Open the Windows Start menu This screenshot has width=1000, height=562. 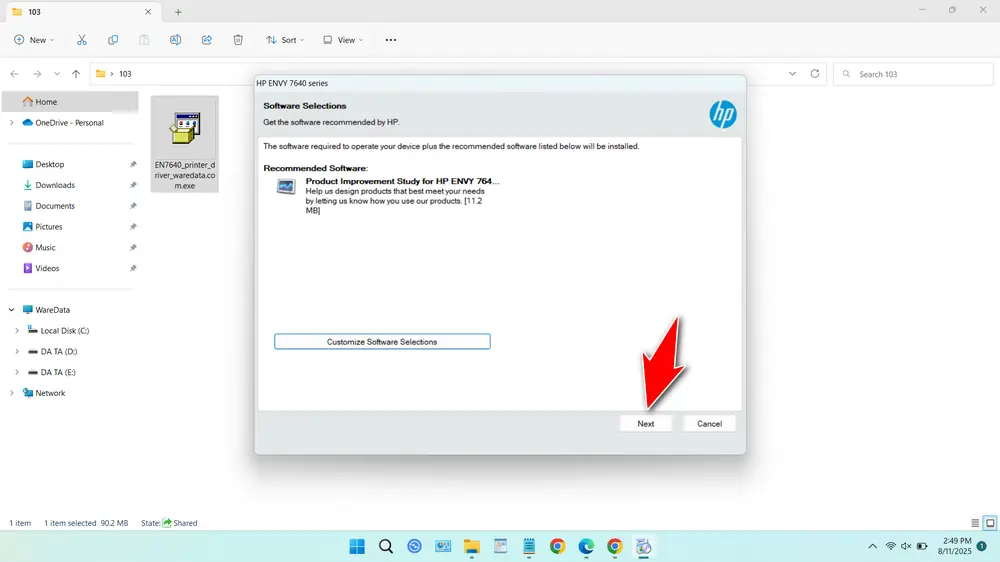(357, 547)
